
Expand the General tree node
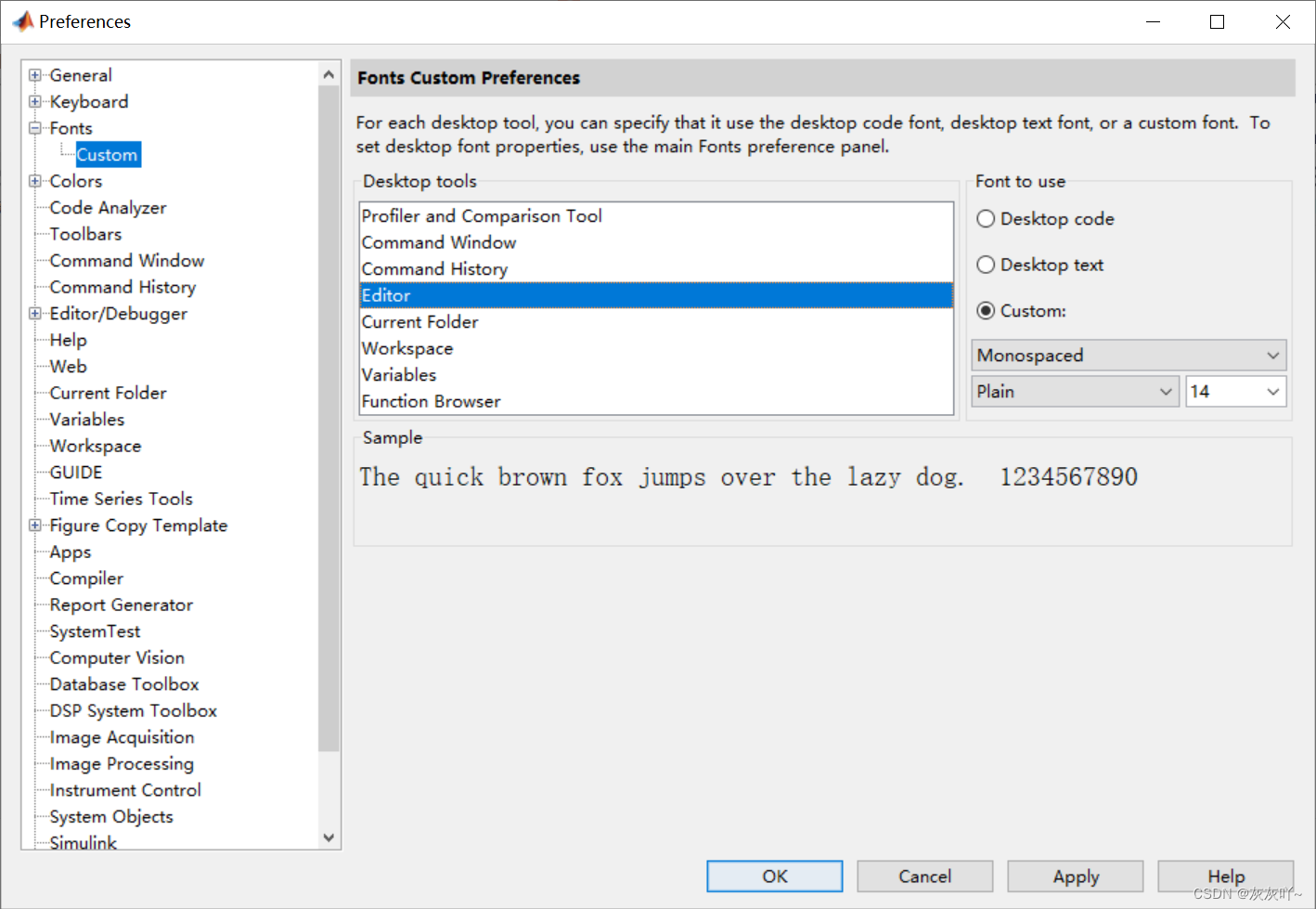tap(35, 75)
